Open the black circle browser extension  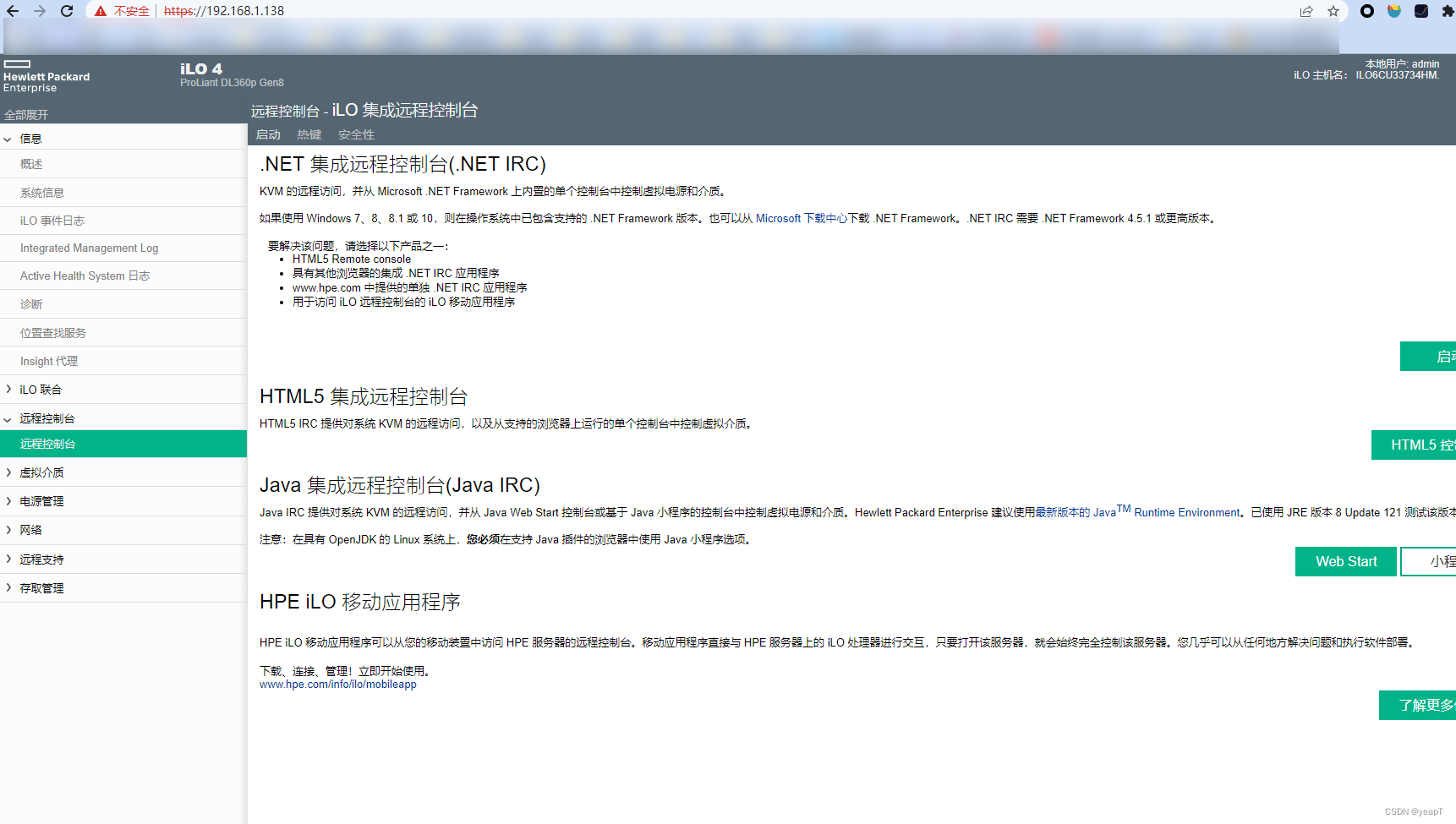[1367, 11]
